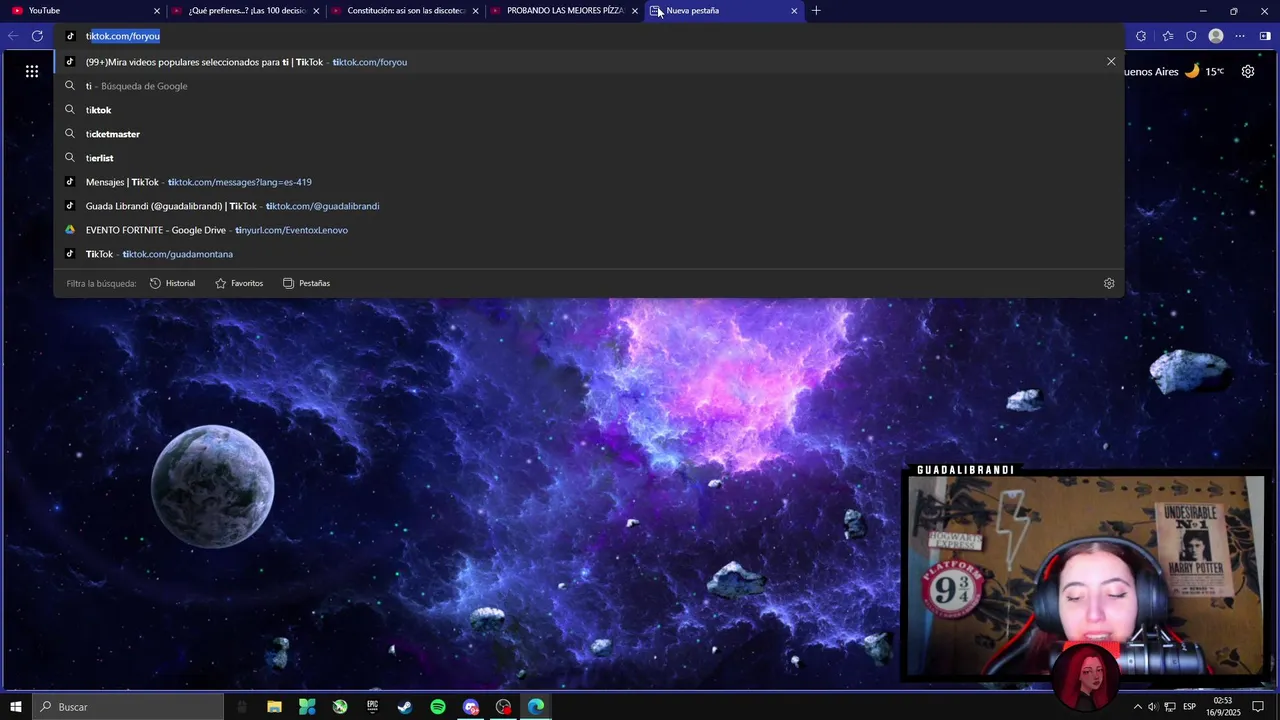Open Discord from taskbar
The width and height of the screenshot is (1280, 720).
coord(471,707)
